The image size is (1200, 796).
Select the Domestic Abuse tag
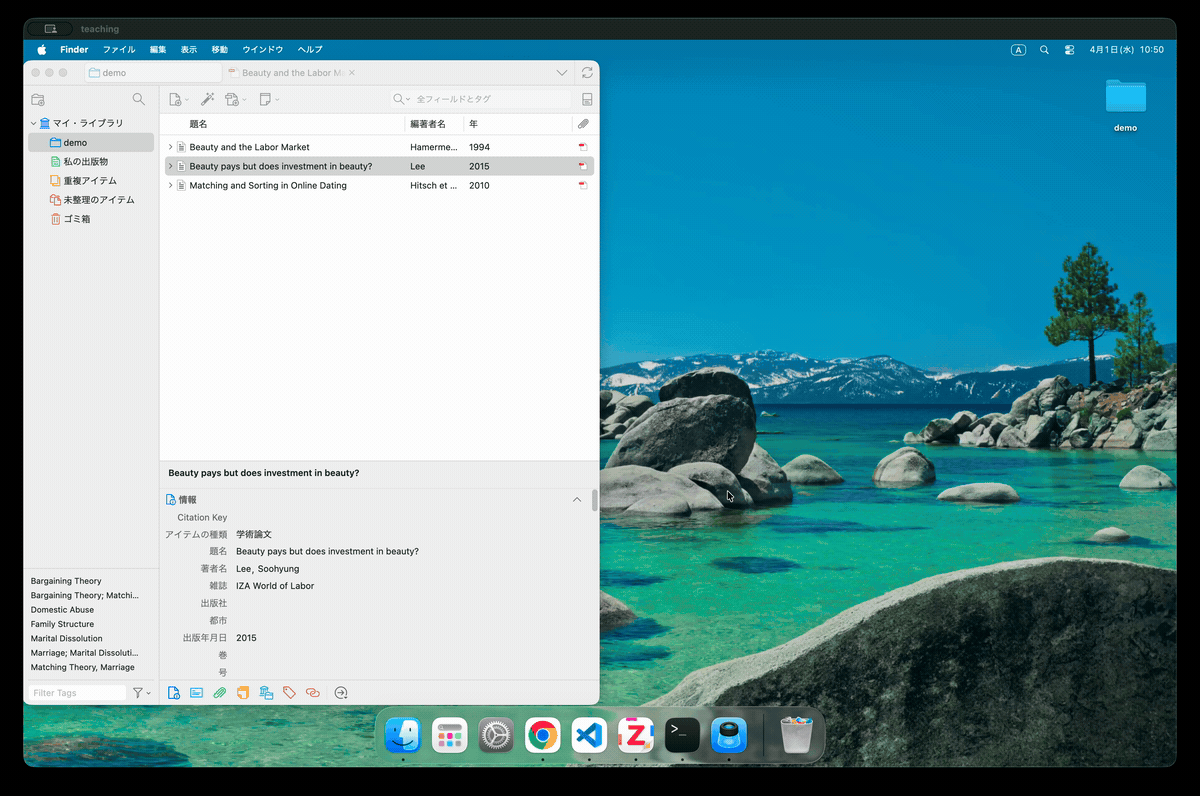click(62, 609)
